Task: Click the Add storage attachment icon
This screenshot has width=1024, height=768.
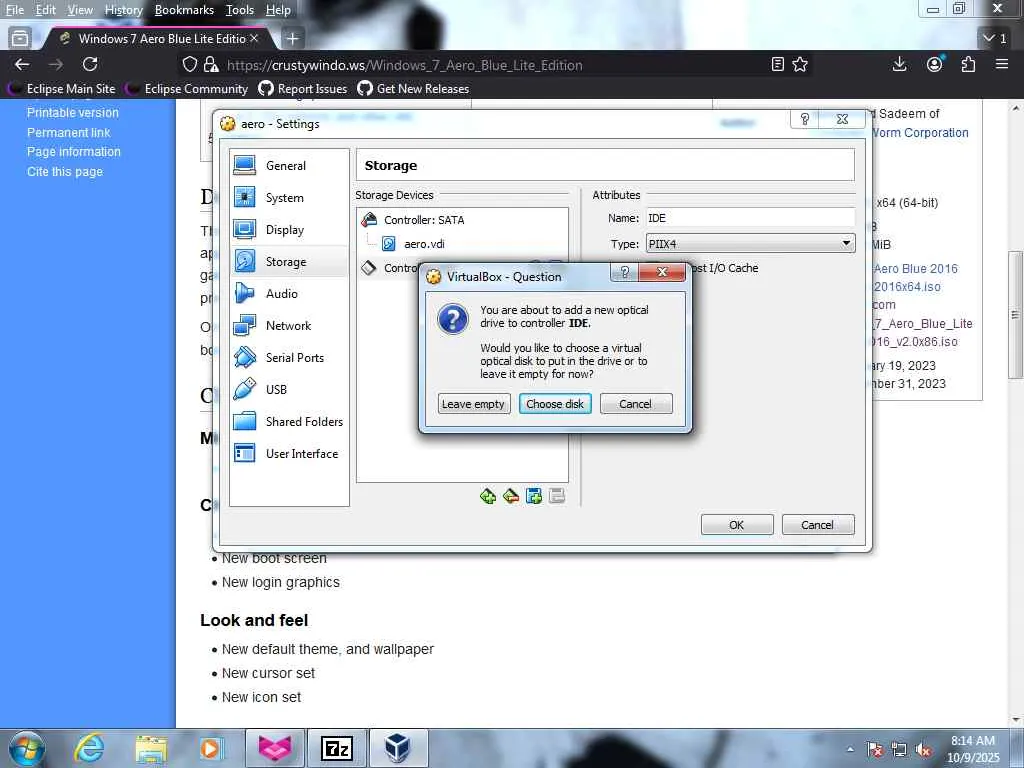Action: tap(534, 496)
